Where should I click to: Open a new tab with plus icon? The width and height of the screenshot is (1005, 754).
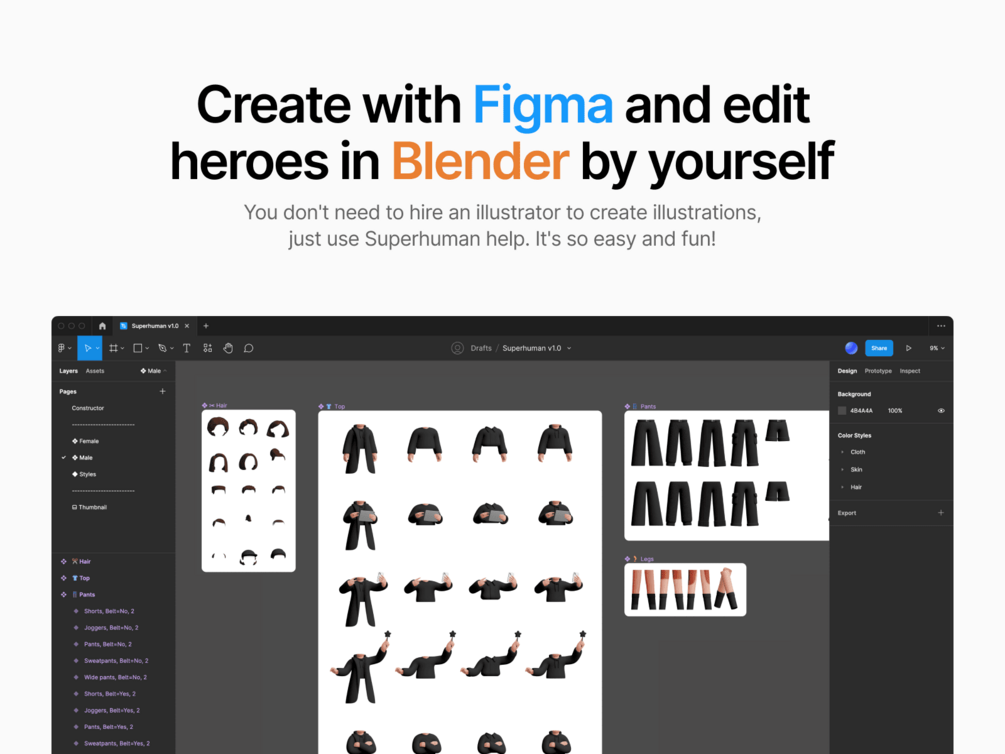pyautogui.click(x=206, y=326)
